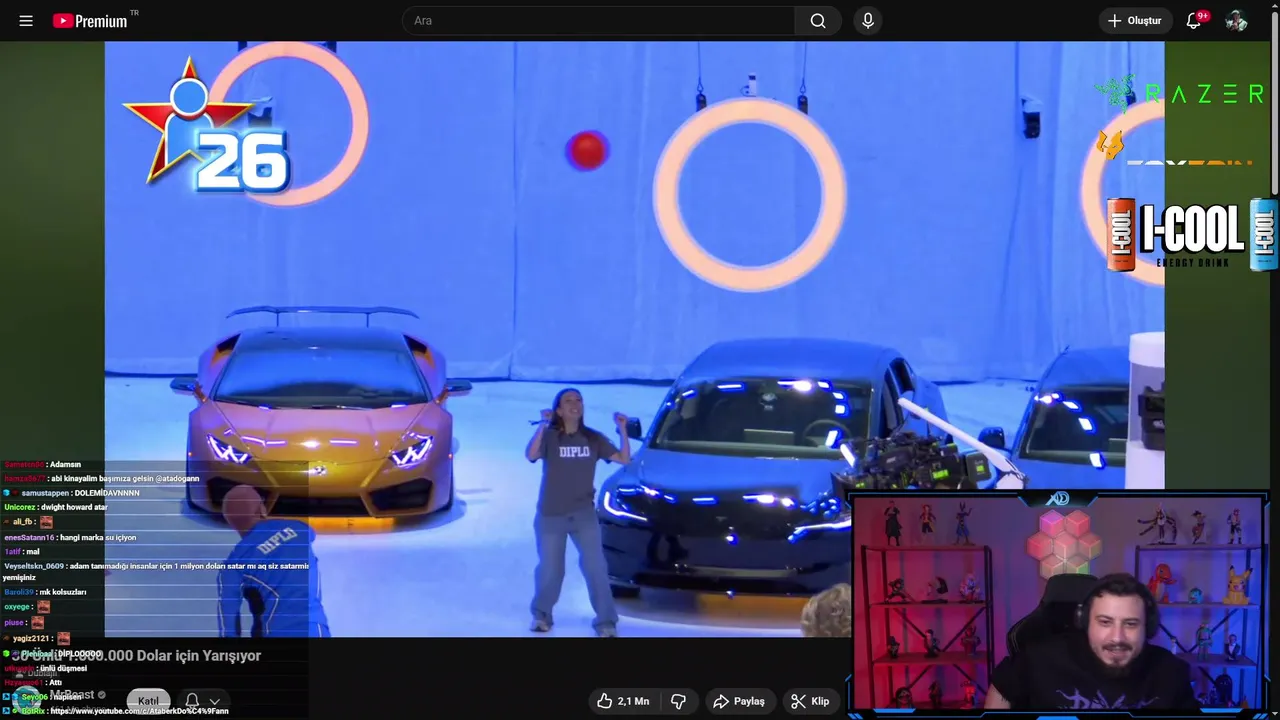1280x720 pixels.
Task: Click the subscription notification bell icon
Action: tap(192, 701)
